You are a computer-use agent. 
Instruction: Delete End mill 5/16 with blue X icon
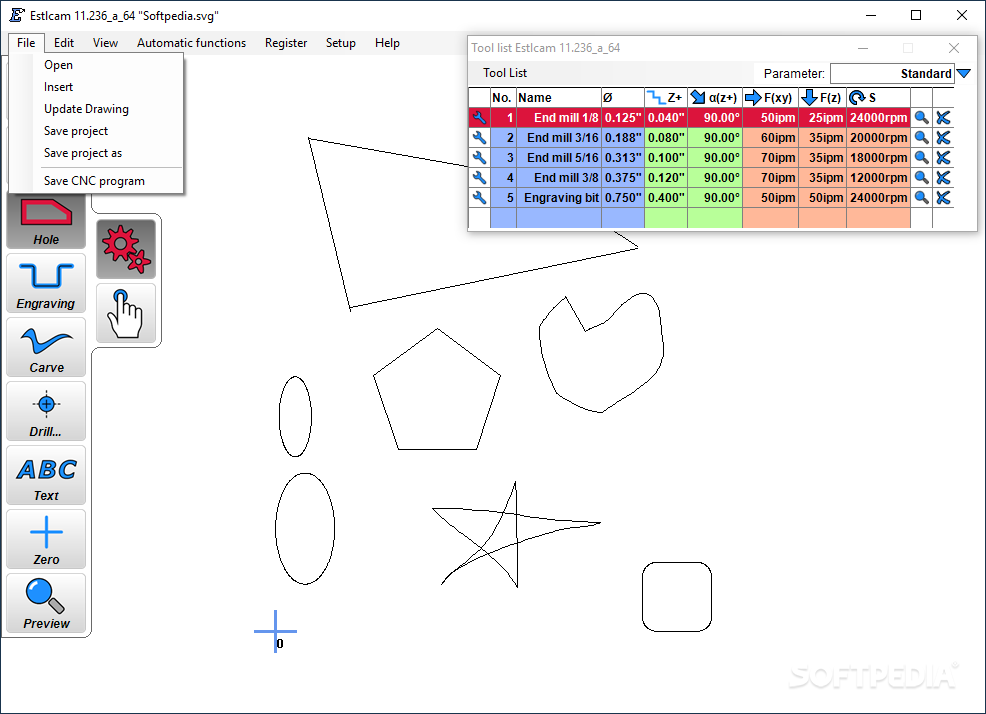click(943, 158)
